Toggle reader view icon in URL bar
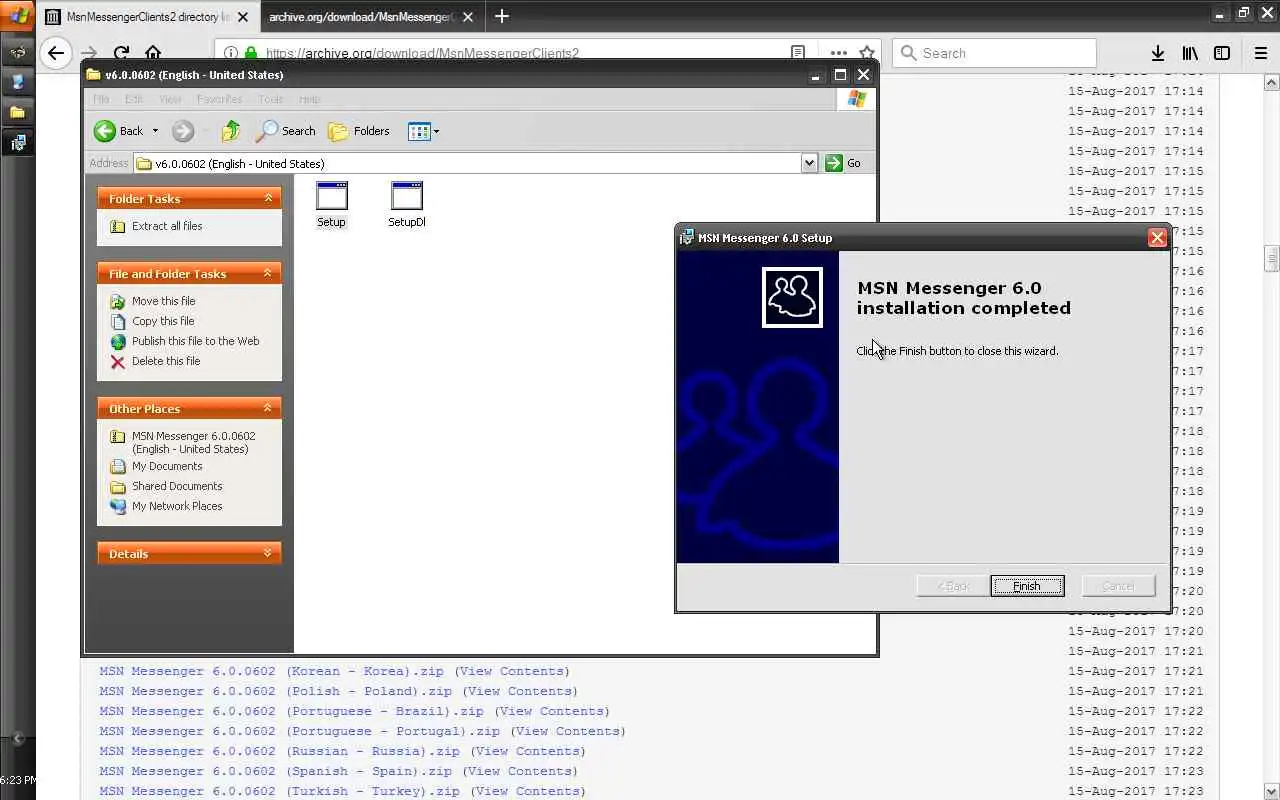Screen dimensions: 1280x800 798,53
